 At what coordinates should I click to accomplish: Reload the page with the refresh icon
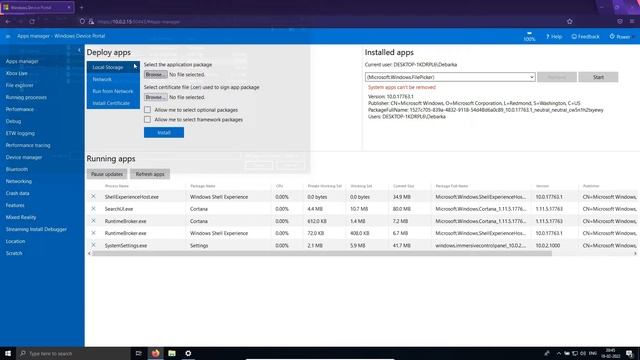click(x=32, y=21)
